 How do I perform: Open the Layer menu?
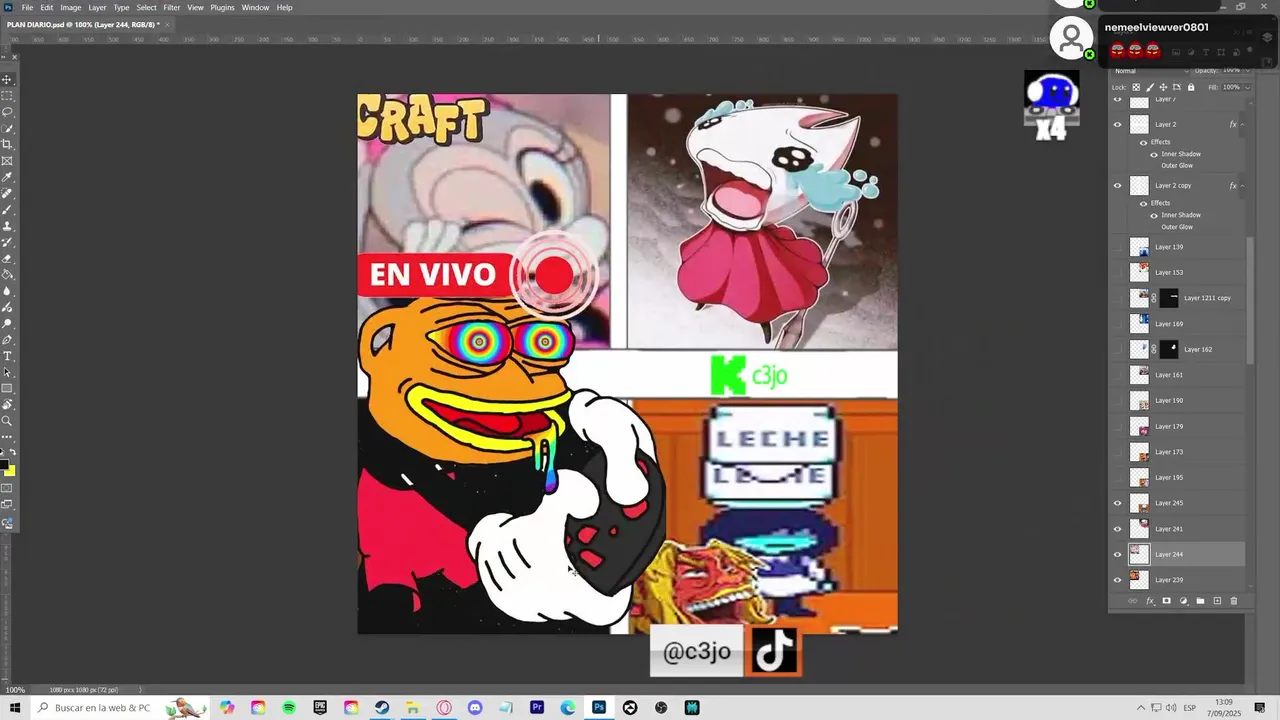coord(97,7)
